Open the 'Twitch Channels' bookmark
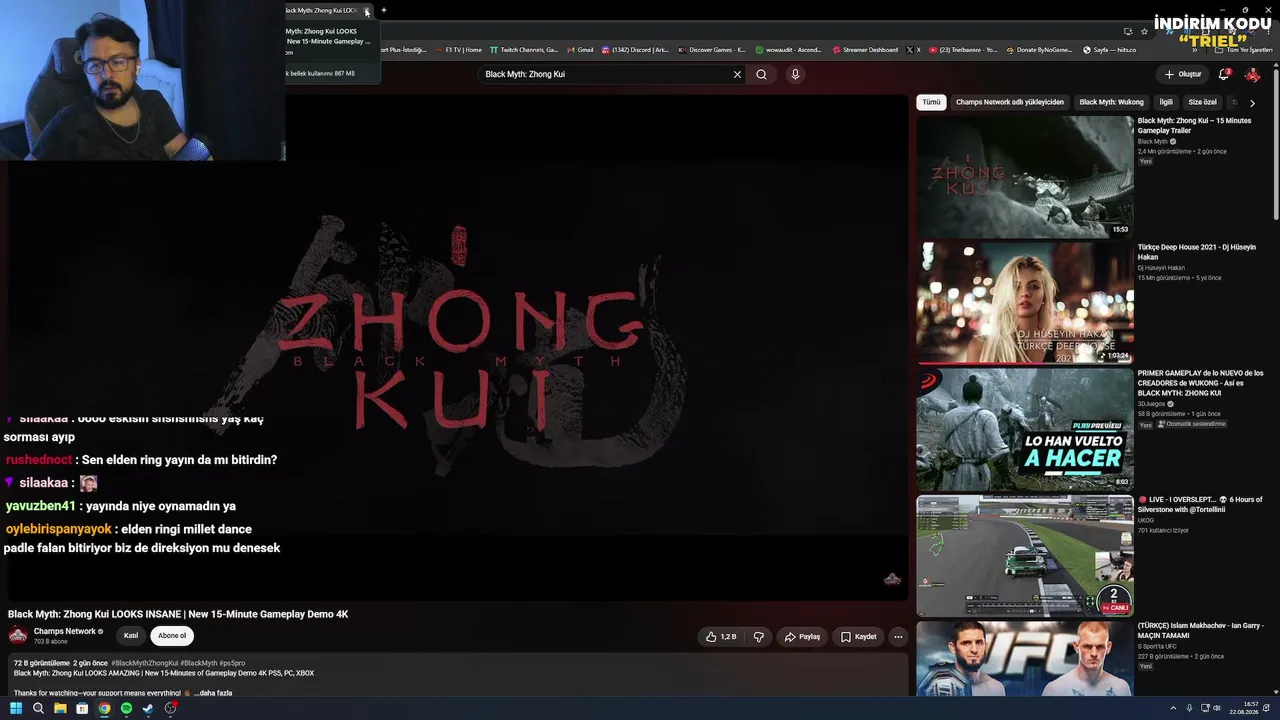The image size is (1280, 720). (523, 50)
